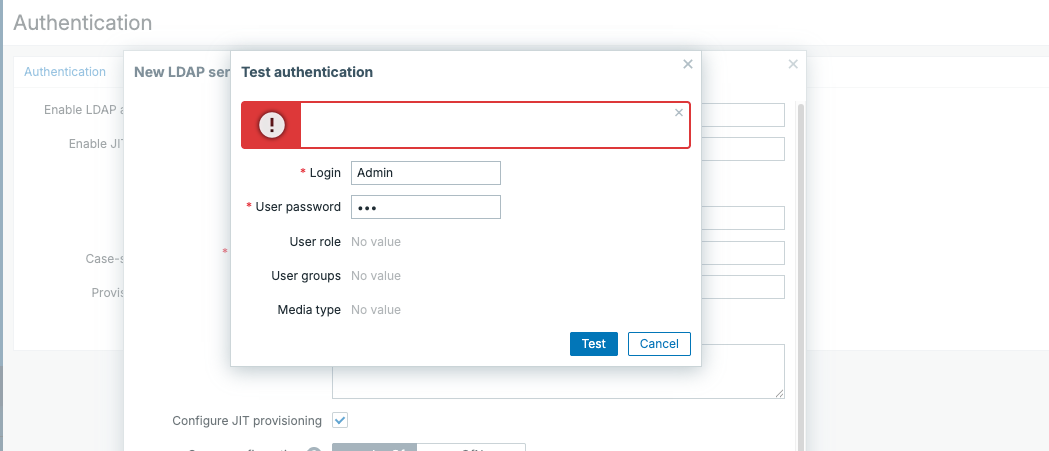Focus the User password field
1049x451 pixels.
(x=425, y=207)
